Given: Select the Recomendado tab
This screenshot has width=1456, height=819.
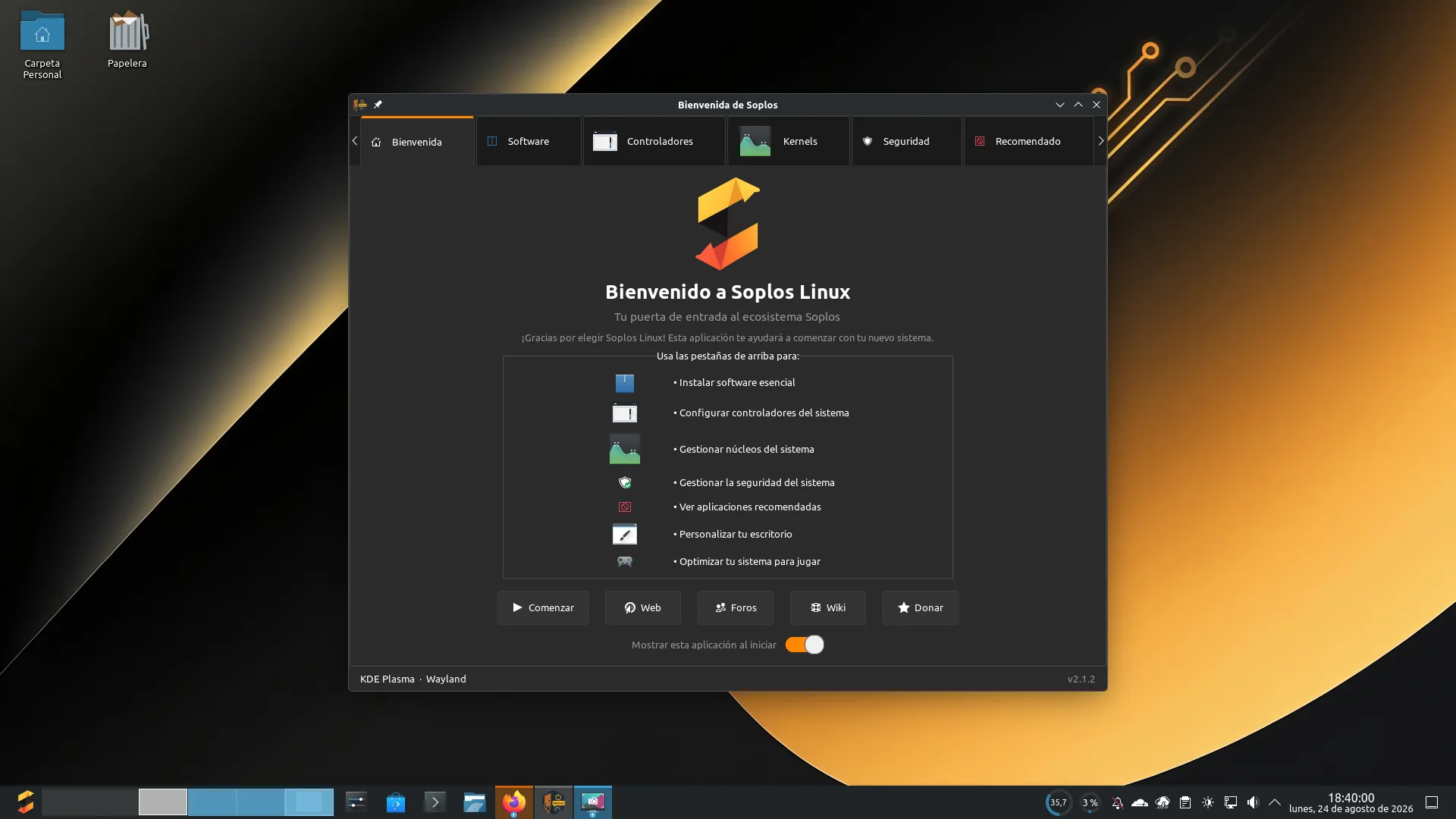Looking at the screenshot, I should (x=1028, y=141).
